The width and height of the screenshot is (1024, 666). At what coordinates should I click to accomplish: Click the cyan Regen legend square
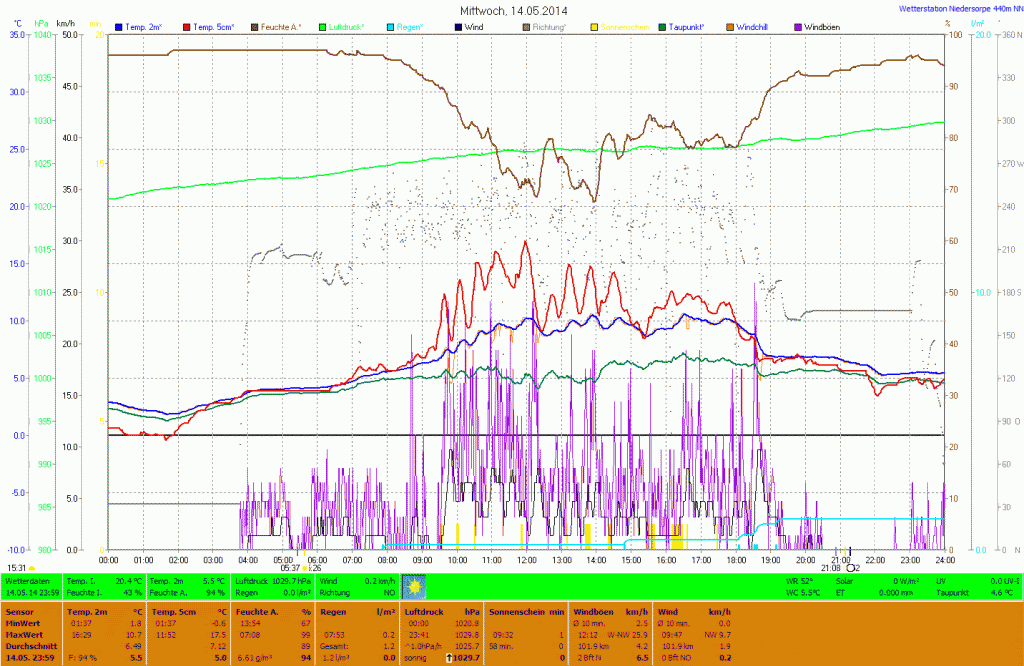pyautogui.click(x=391, y=26)
